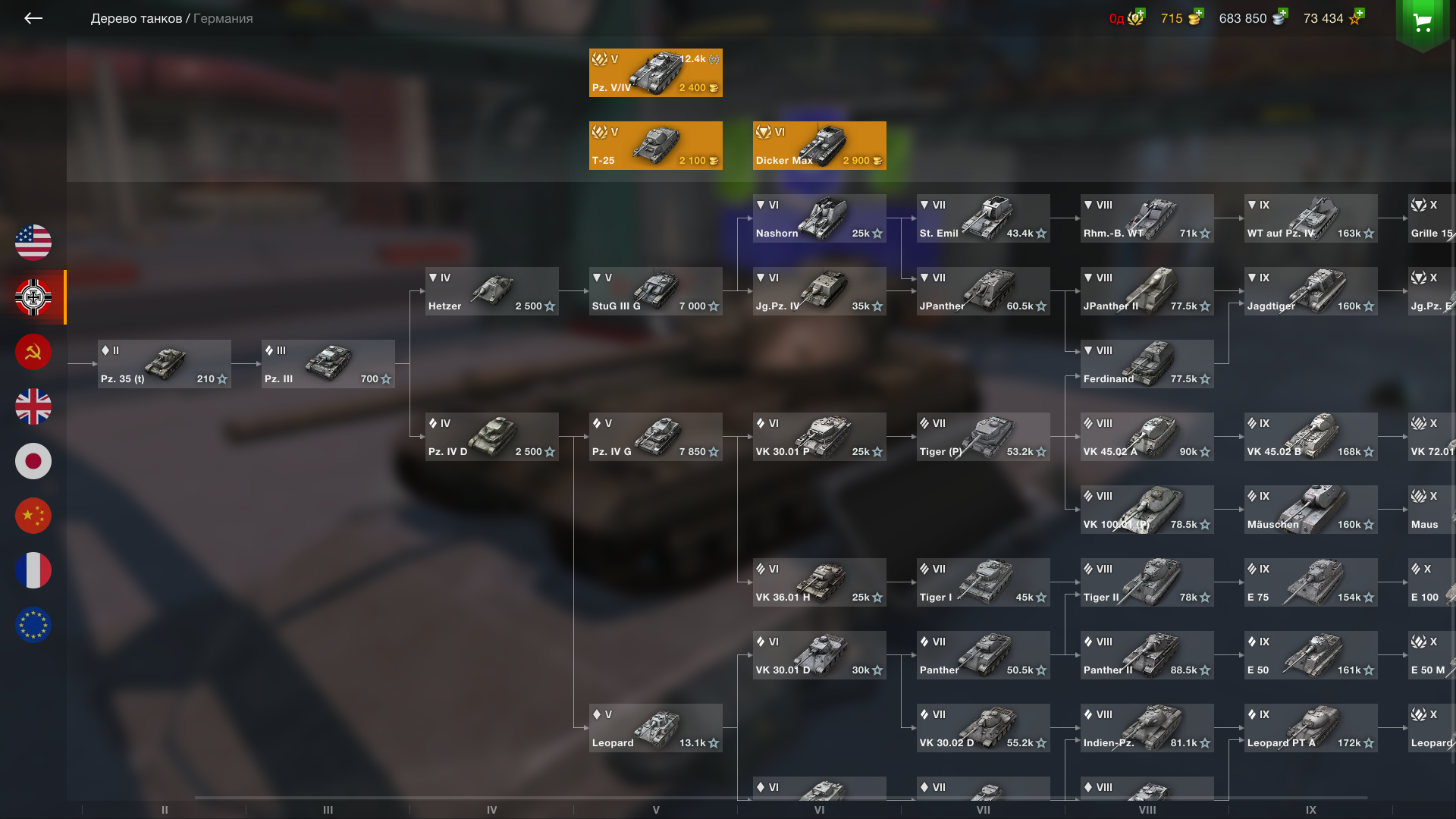Select the USSR nation flag

[33, 352]
